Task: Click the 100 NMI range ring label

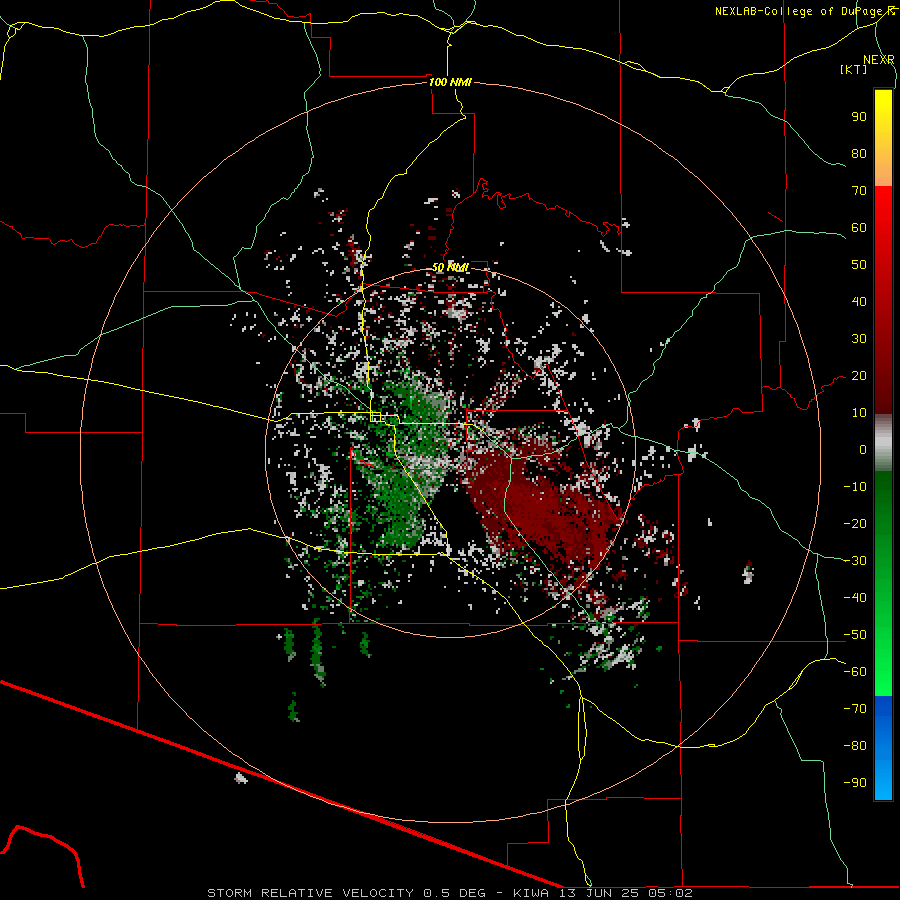Action: point(450,82)
